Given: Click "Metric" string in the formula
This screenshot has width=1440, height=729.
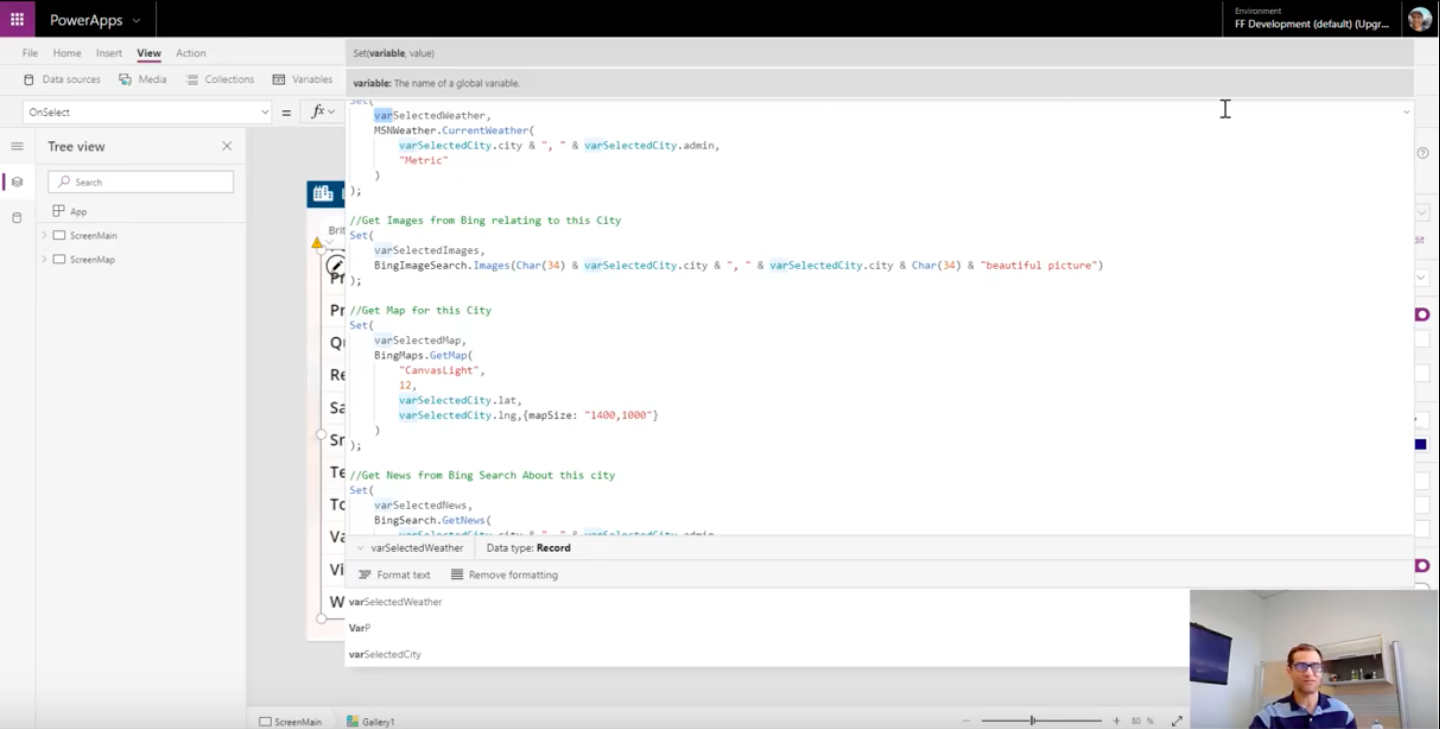Looking at the screenshot, I should click(x=423, y=160).
